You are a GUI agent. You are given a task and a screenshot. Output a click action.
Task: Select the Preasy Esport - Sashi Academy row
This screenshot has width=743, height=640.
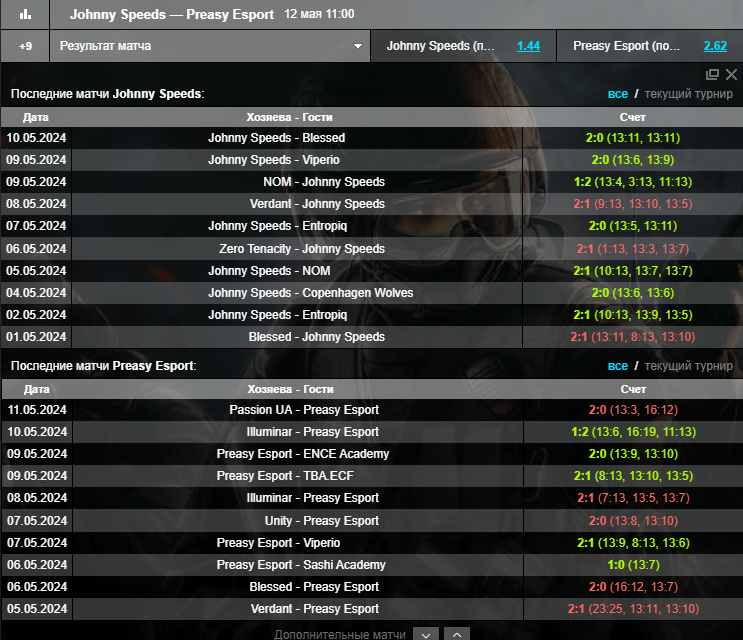372,565
